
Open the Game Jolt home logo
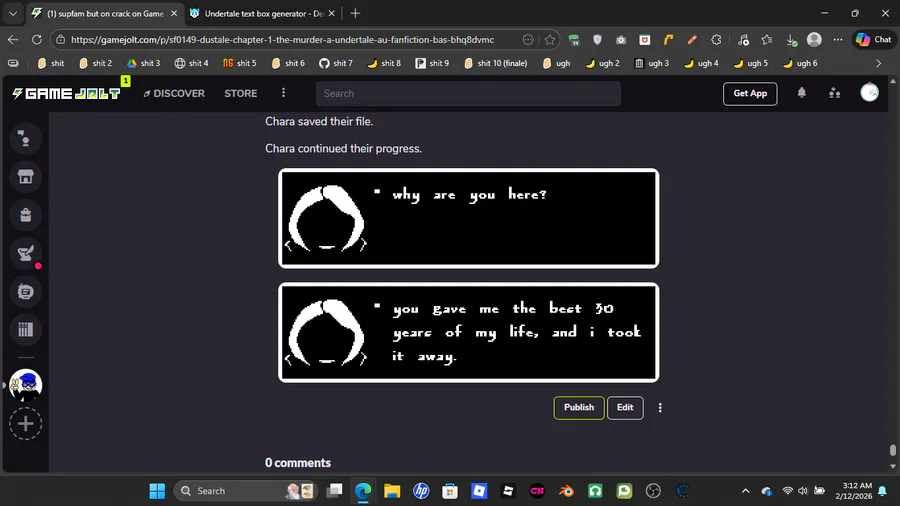[66, 93]
